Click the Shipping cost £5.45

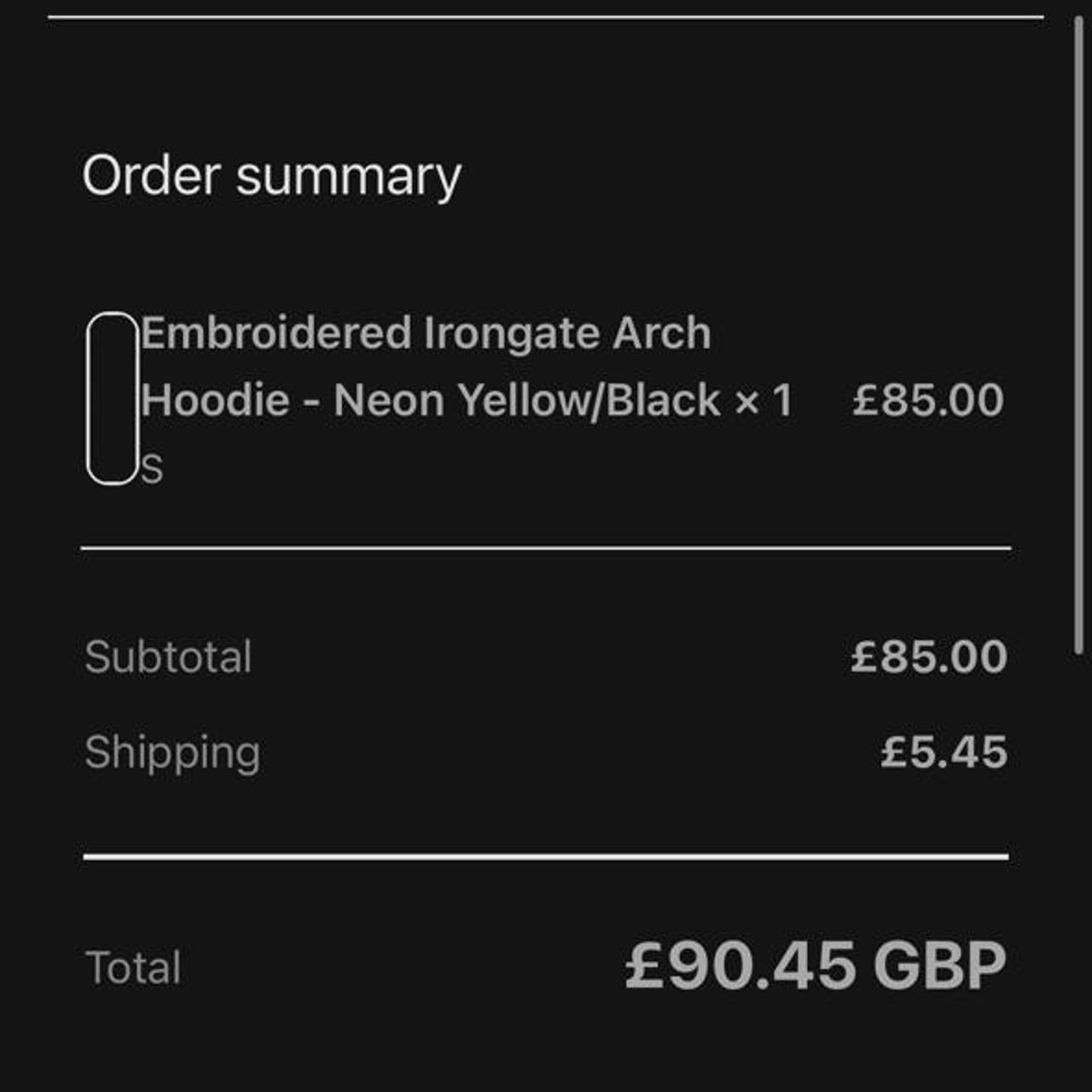[x=944, y=752]
